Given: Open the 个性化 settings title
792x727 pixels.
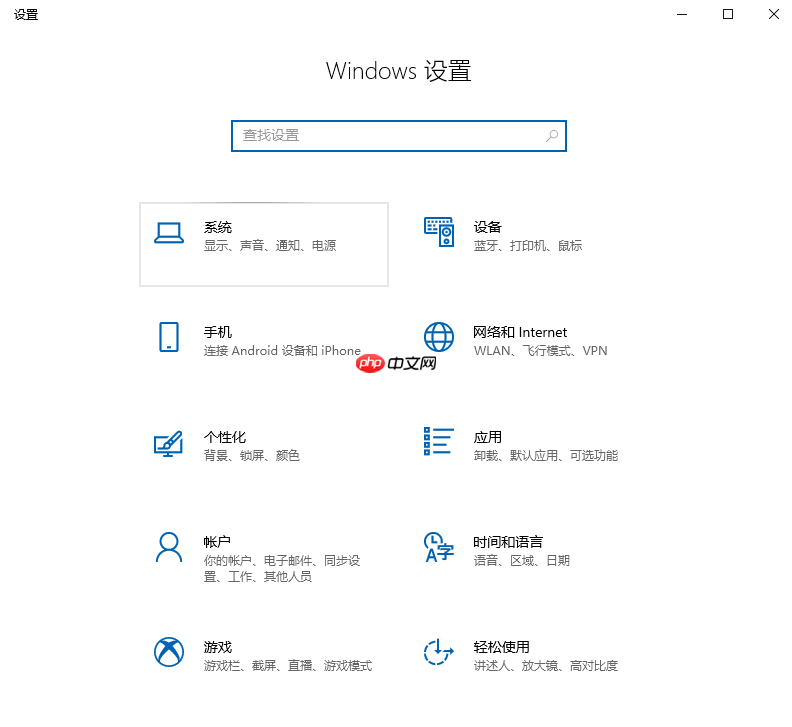Looking at the screenshot, I should [225, 438].
